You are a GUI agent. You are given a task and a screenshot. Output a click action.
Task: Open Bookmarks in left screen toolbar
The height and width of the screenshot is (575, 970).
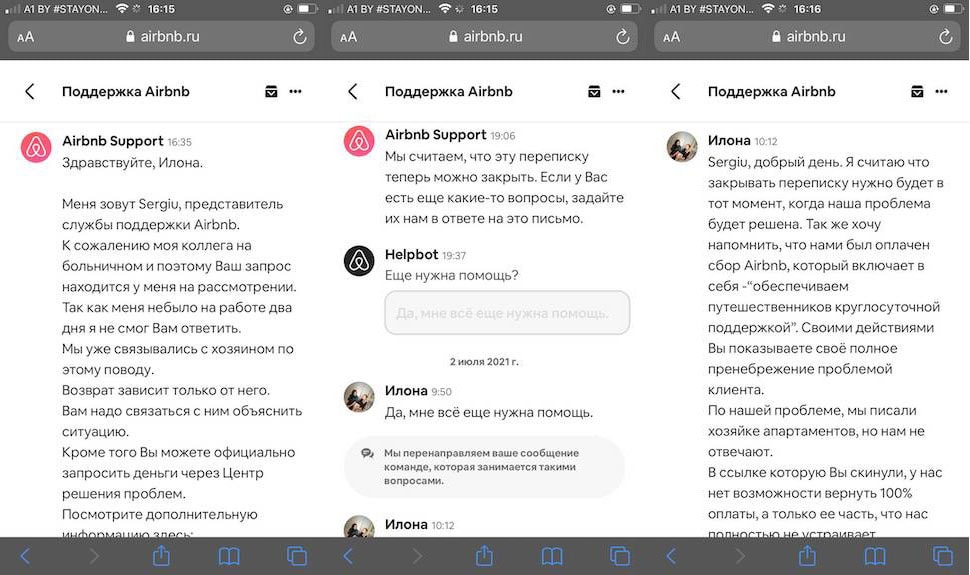click(229, 556)
